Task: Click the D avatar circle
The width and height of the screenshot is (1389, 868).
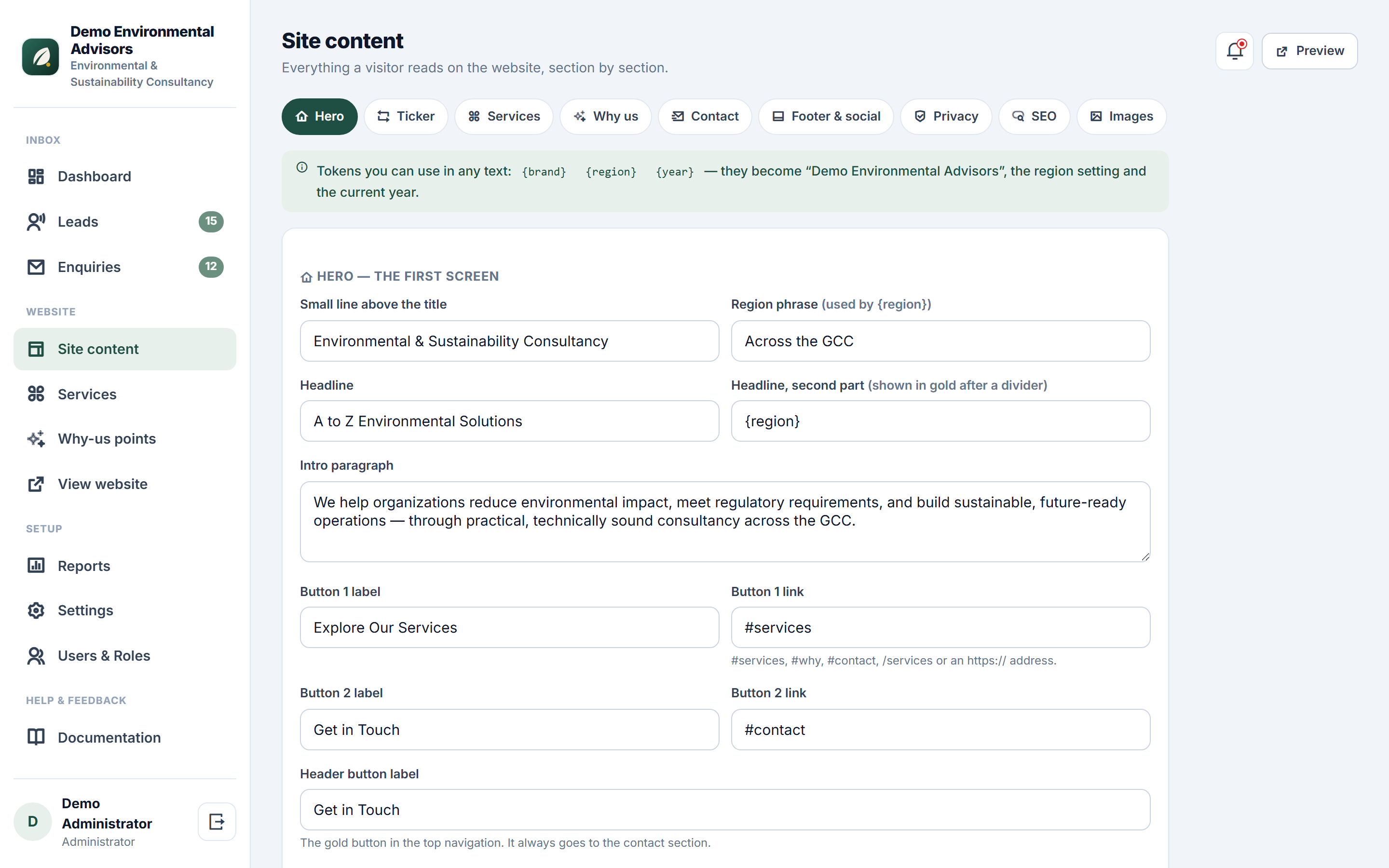Action: 33,822
